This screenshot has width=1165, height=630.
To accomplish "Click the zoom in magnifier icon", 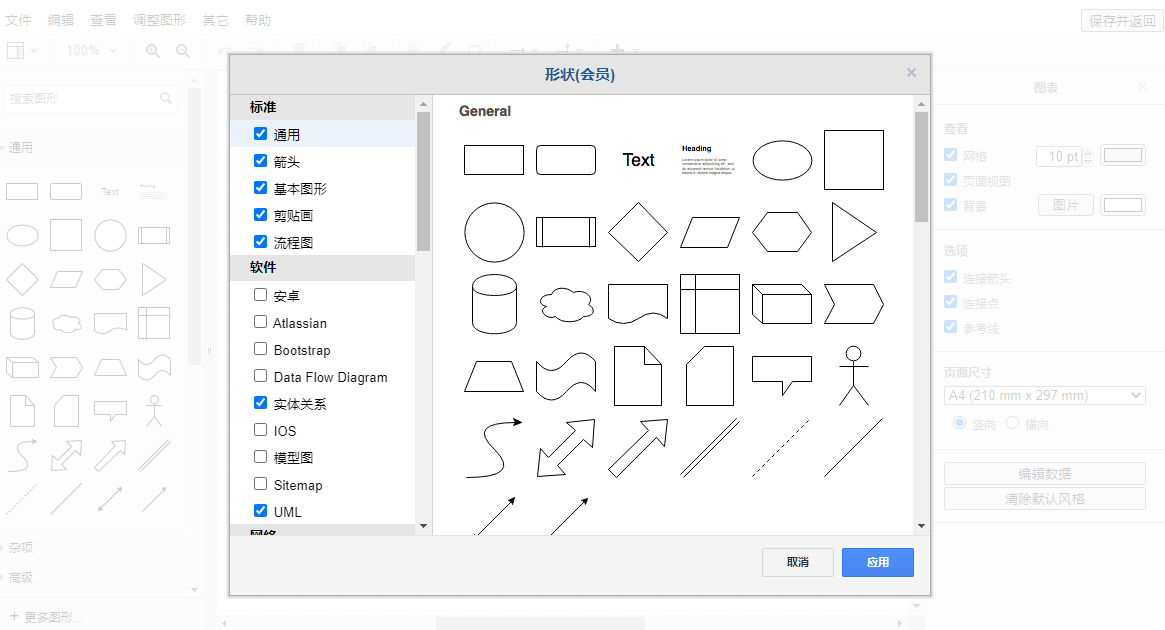I will click(152, 51).
